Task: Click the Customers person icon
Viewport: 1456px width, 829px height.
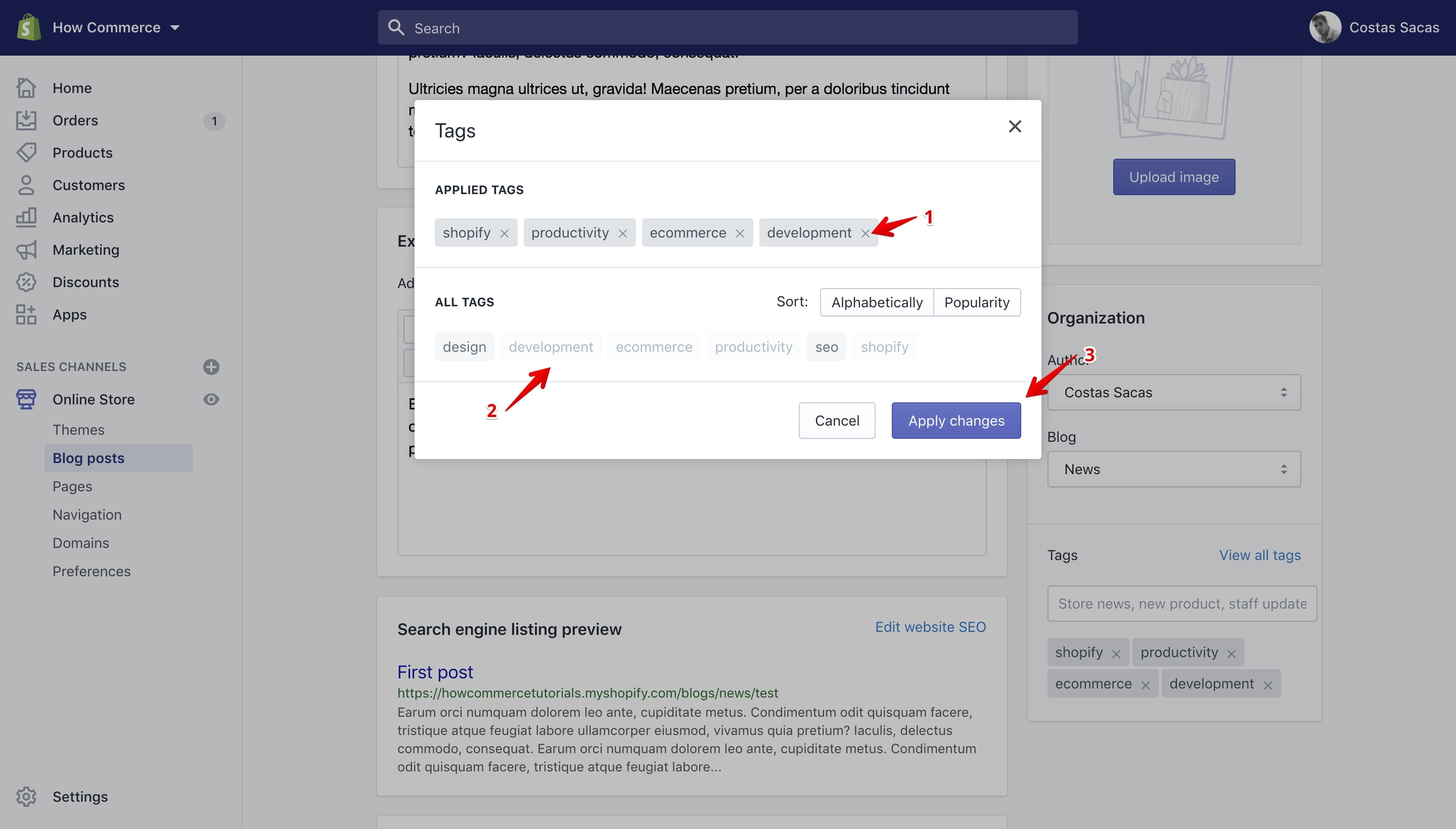Action: click(x=26, y=185)
